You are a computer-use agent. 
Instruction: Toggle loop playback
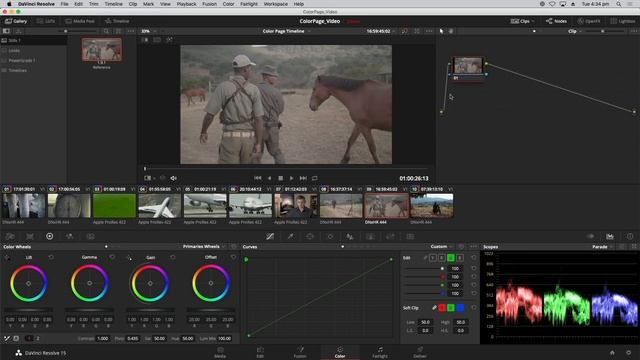click(315, 178)
